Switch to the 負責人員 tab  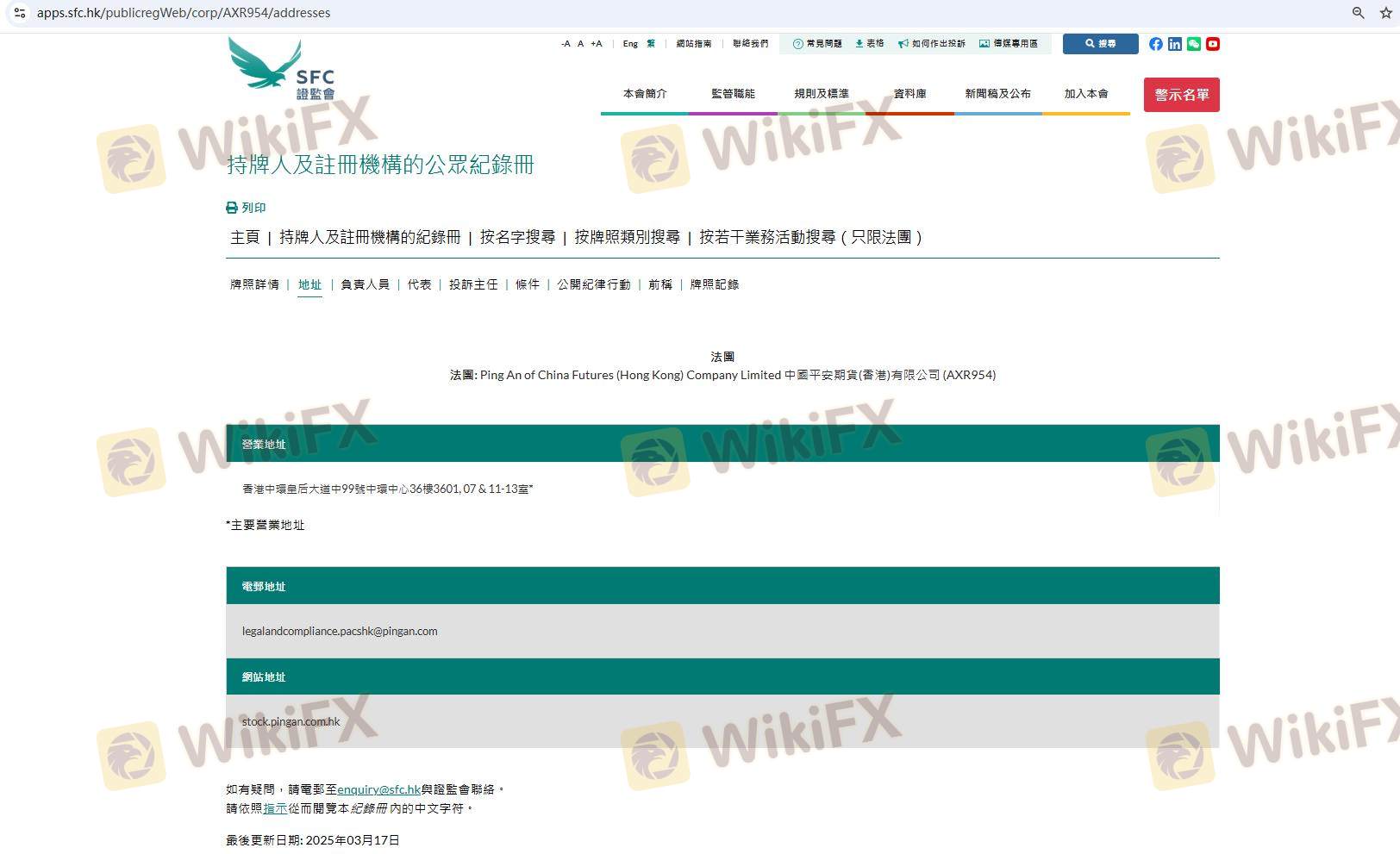(x=365, y=284)
